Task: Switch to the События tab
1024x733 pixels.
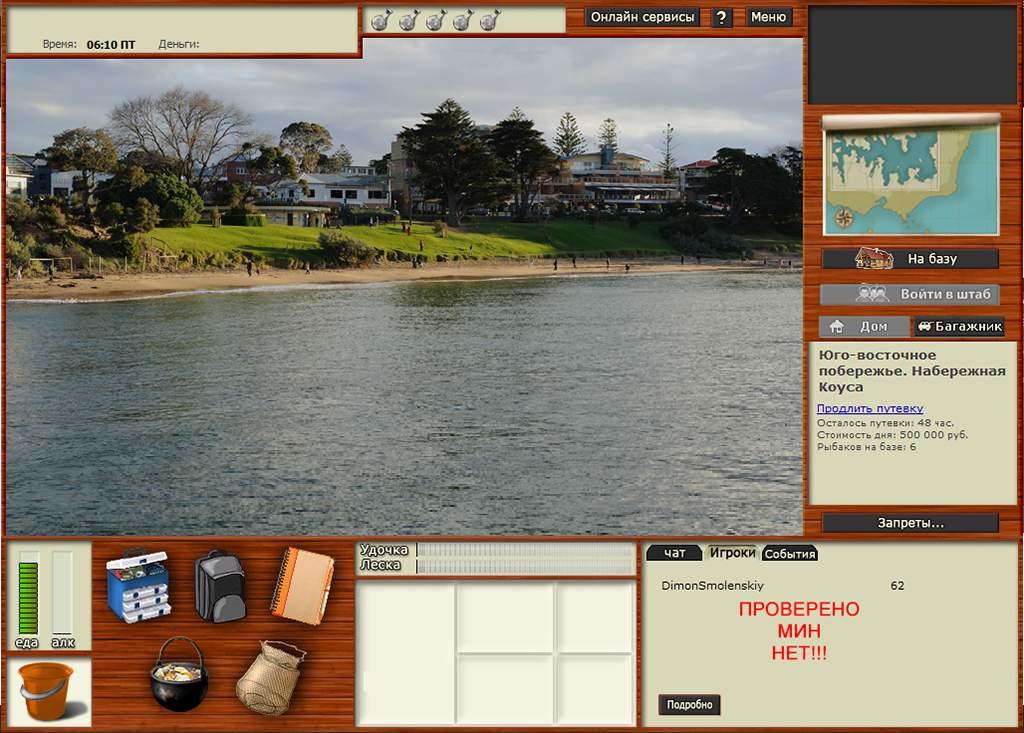Action: (790, 554)
